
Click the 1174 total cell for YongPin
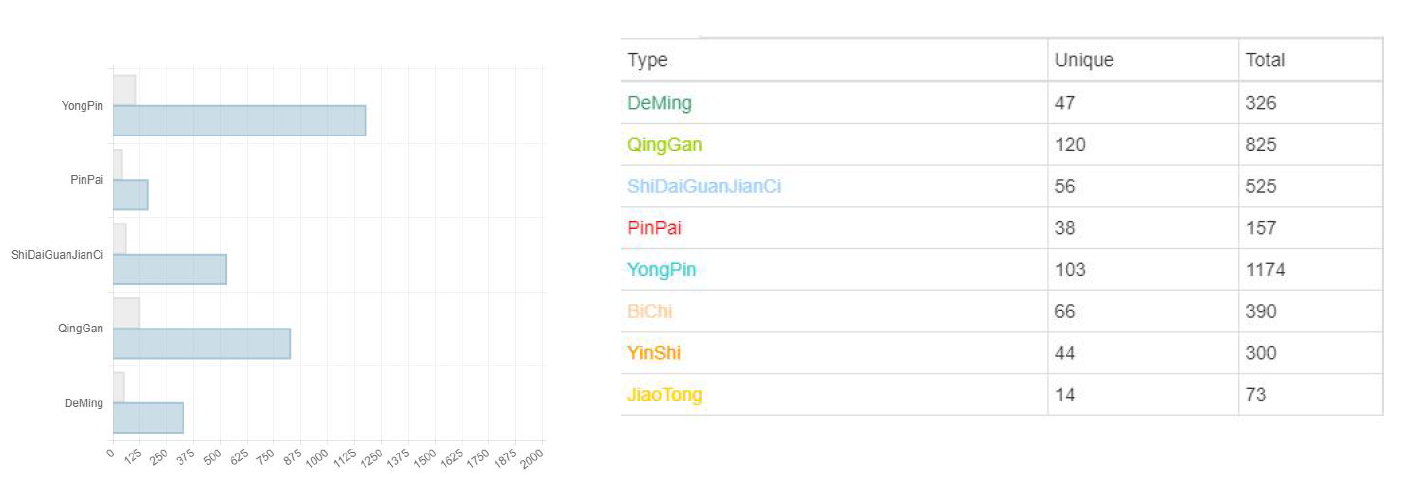(x=1265, y=270)
